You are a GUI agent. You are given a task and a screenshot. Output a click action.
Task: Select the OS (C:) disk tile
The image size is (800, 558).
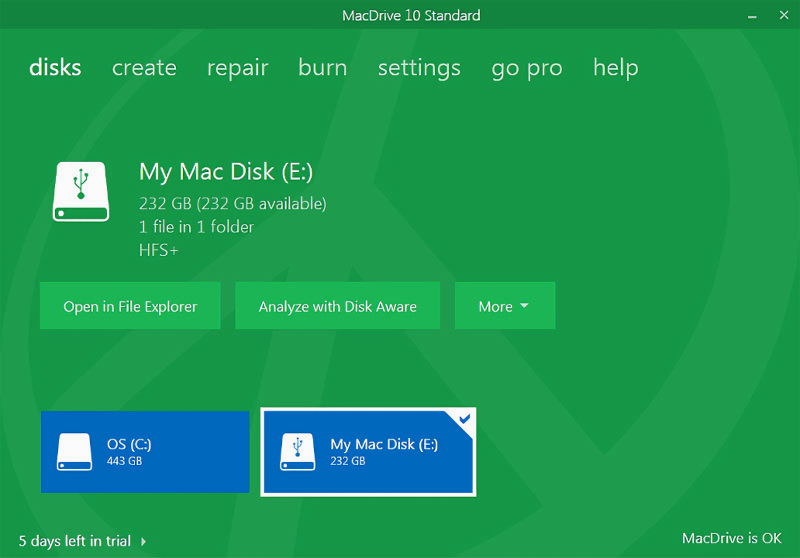click(x=145, y=452)
